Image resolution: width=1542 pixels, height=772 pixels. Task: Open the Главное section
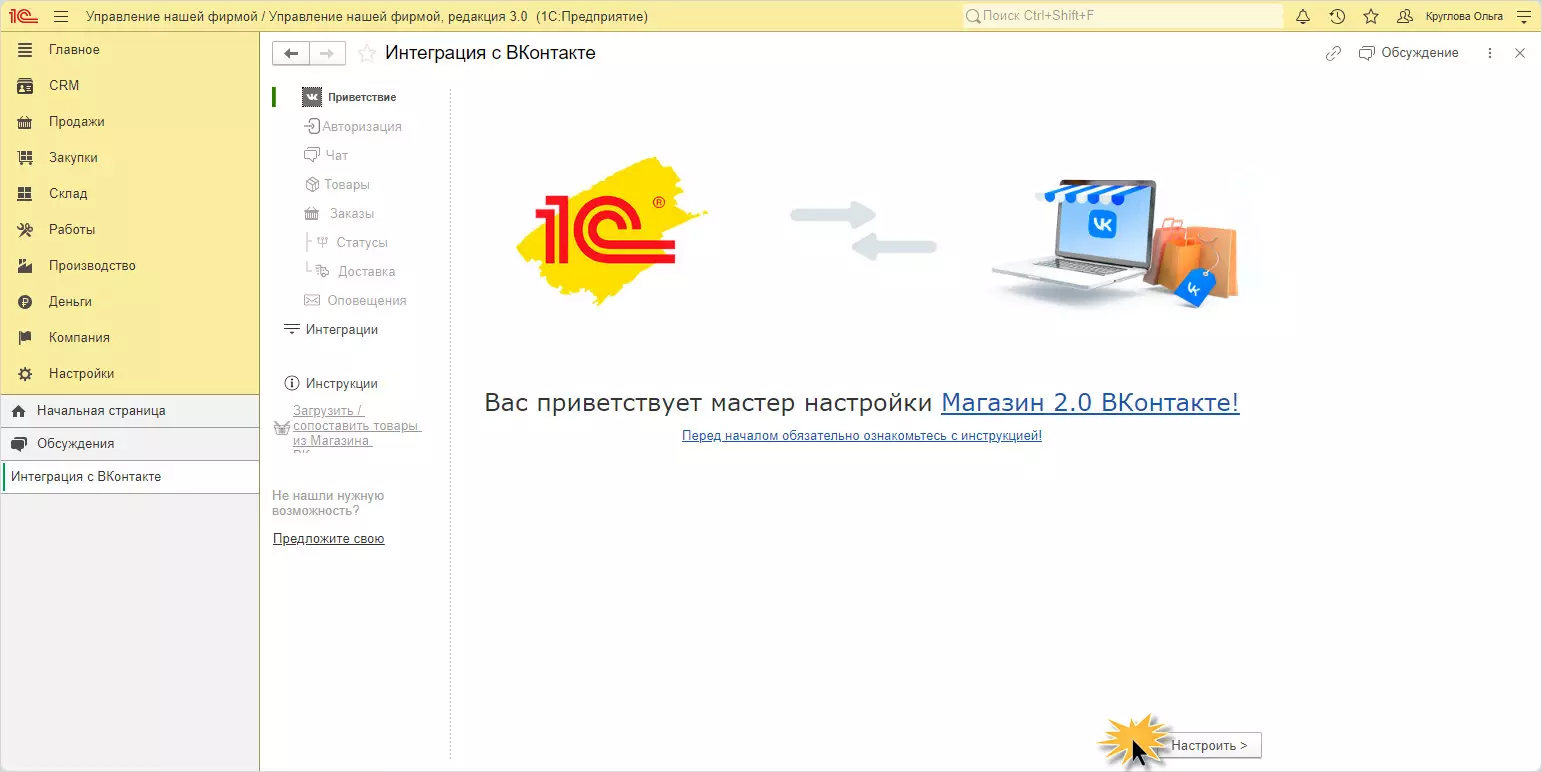click(x=130, y=50)
